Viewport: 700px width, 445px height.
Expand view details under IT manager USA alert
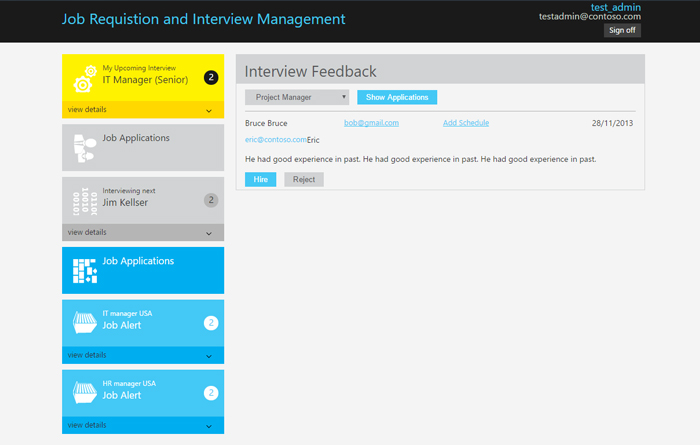[143, 355]
